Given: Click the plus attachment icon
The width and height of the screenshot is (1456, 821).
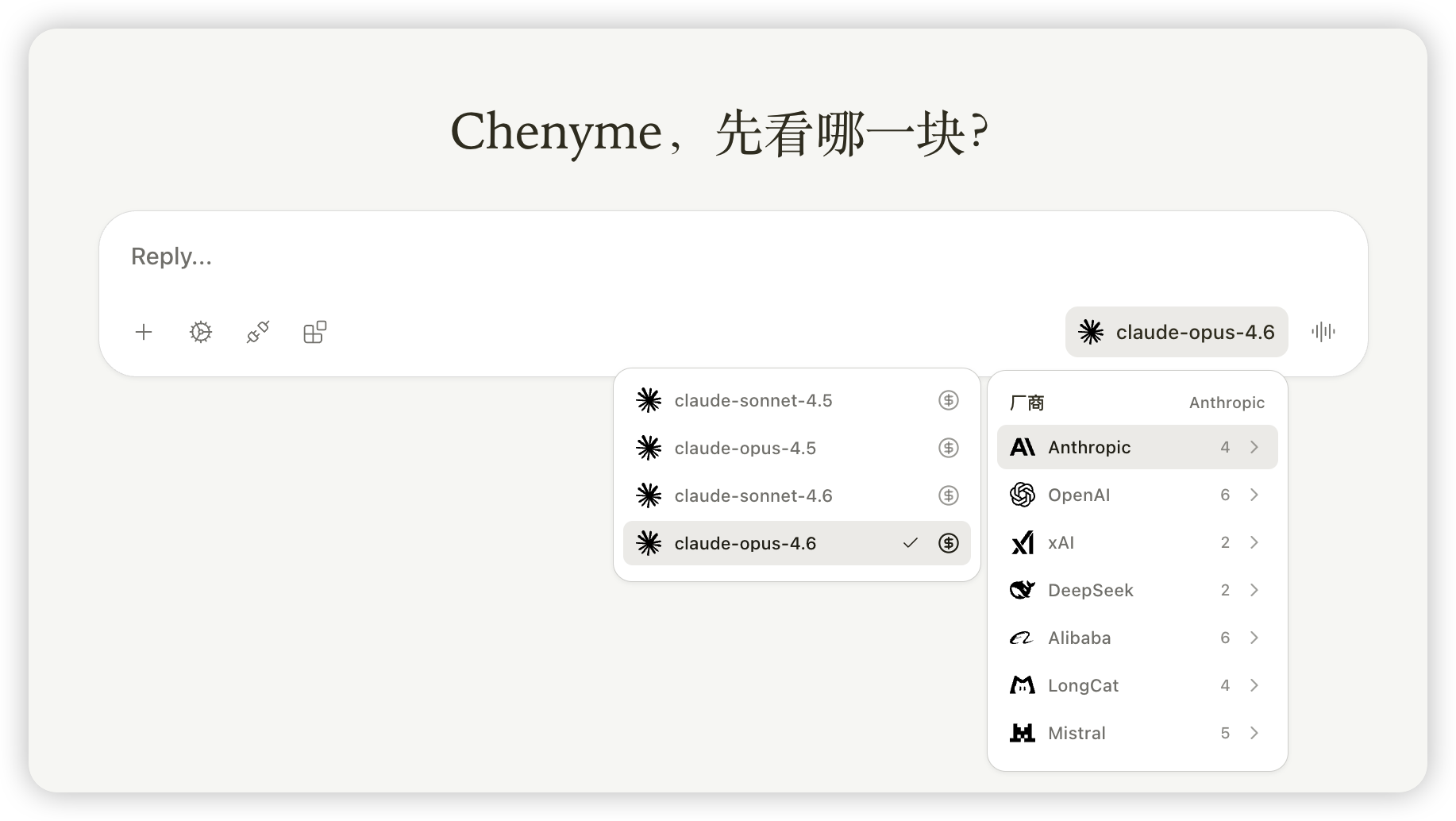Looking at the screenshot, I should coord(144,332).
